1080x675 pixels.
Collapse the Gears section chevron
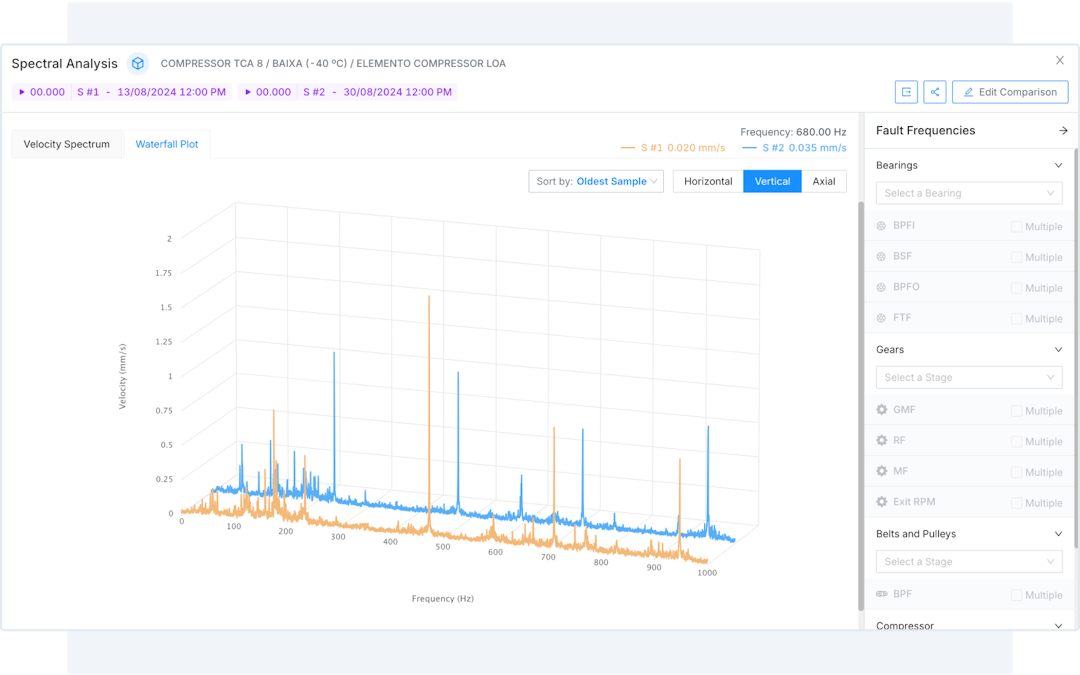pos(1058,350)
